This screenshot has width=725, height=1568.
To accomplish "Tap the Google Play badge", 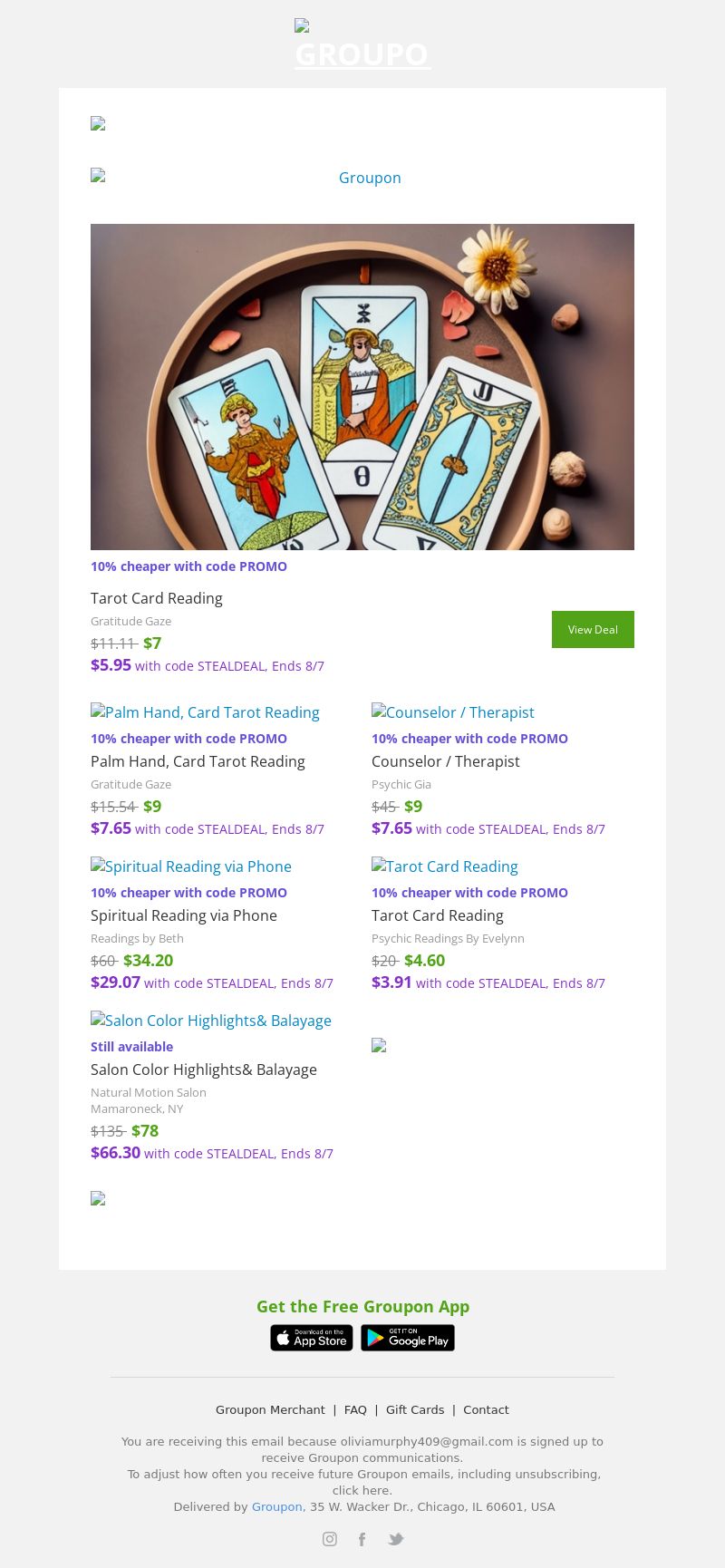I will pyautogui.click(x=408, y=1338).
